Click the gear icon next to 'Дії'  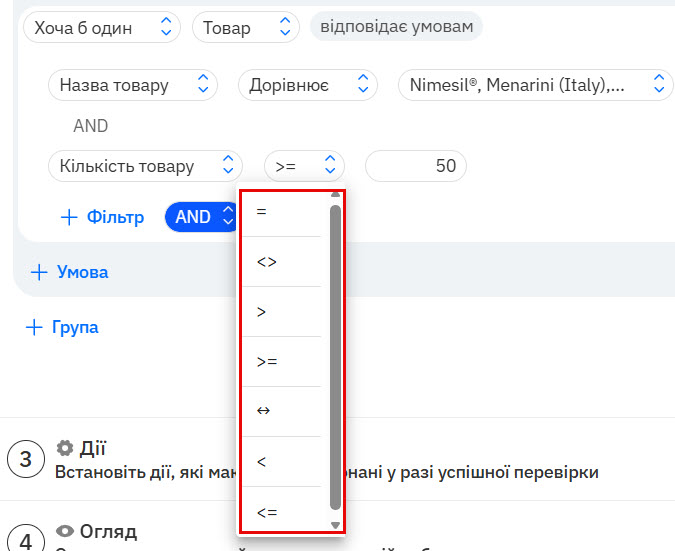[65, 448]
